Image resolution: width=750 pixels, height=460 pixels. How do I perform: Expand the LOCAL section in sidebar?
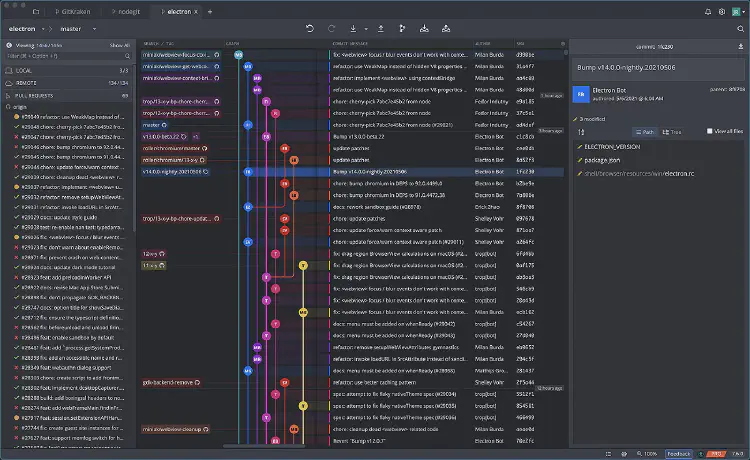coord(25,70)
